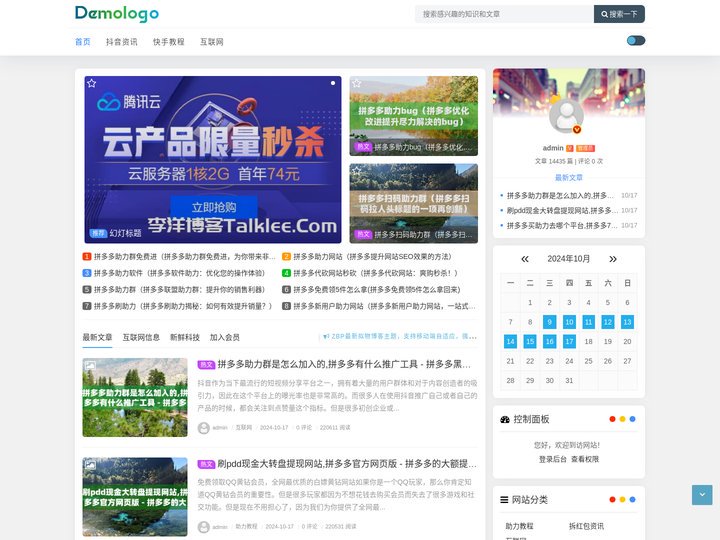Open ranked article 4 拼多多代砍网站秒砍
This screenshot has height=540, width=720.
point(370,273)
